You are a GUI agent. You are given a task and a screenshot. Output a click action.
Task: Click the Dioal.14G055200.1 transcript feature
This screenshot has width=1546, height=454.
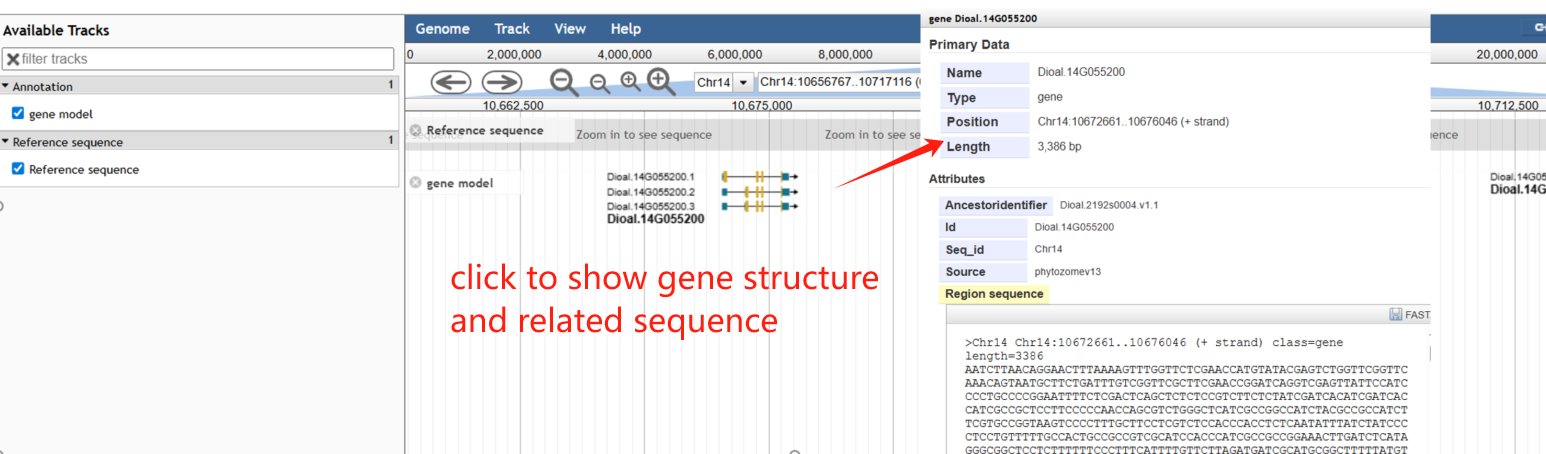tap(759, 176)
